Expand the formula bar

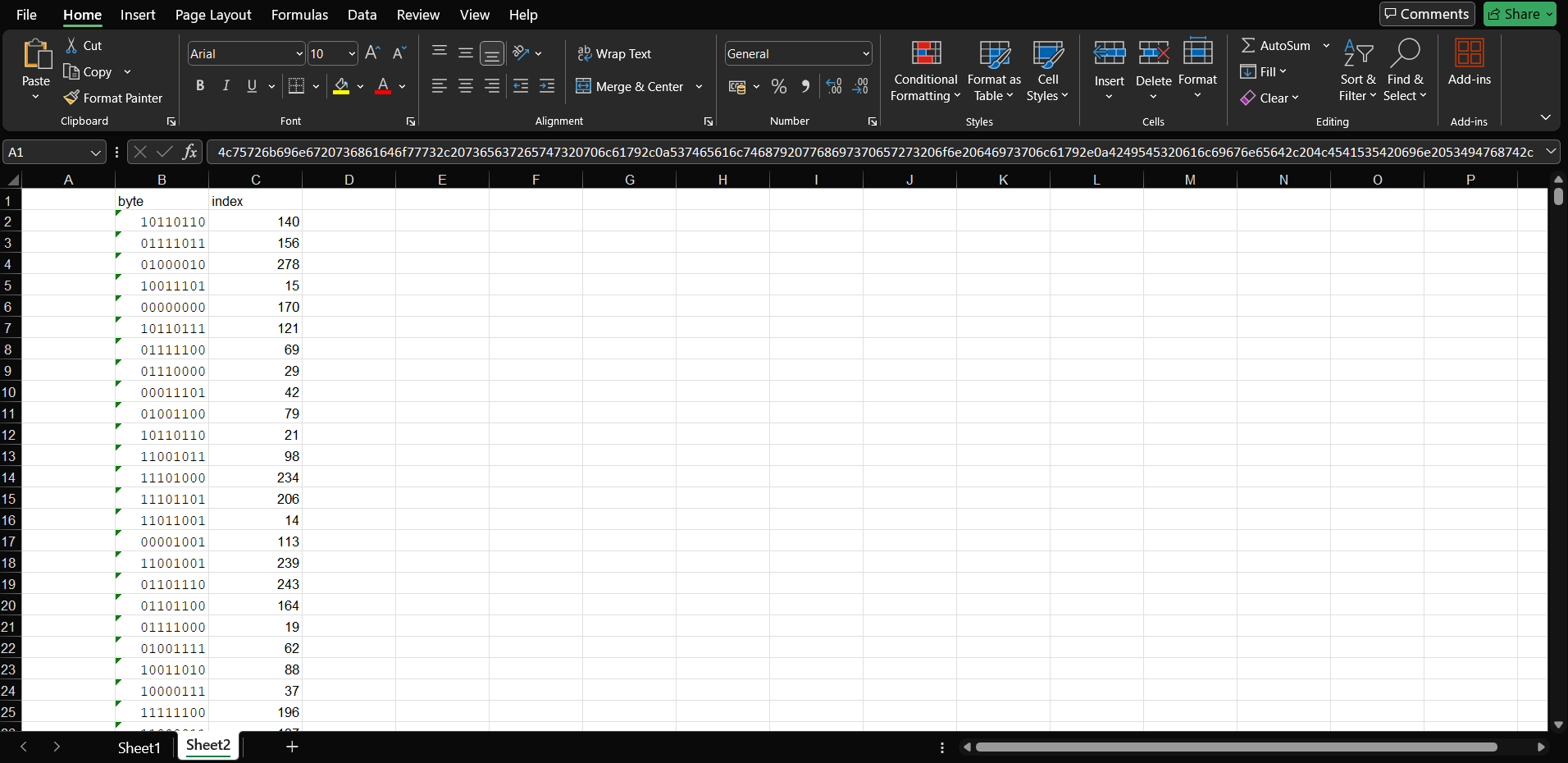[1551, 152]
